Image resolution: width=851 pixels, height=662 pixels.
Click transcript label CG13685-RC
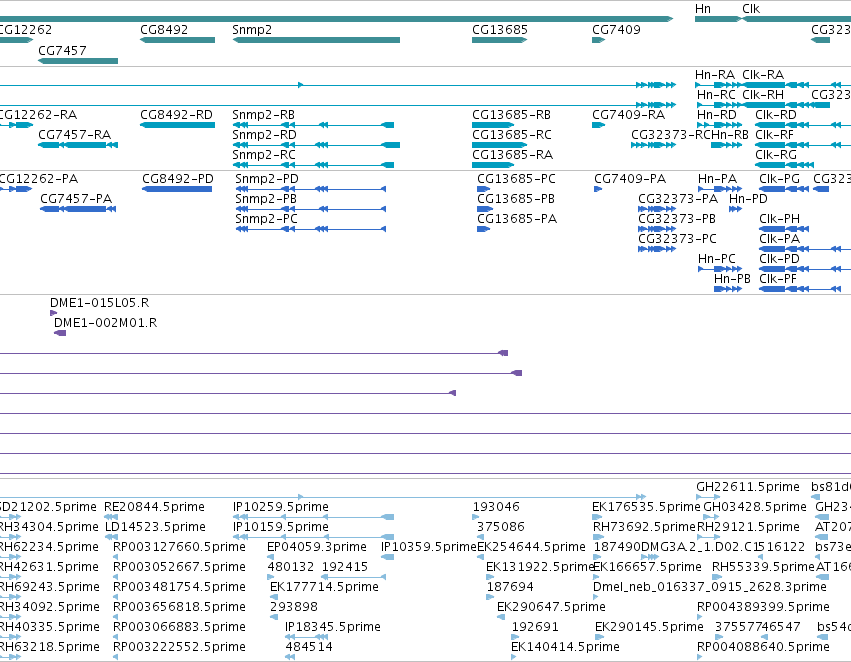point(512,135)
